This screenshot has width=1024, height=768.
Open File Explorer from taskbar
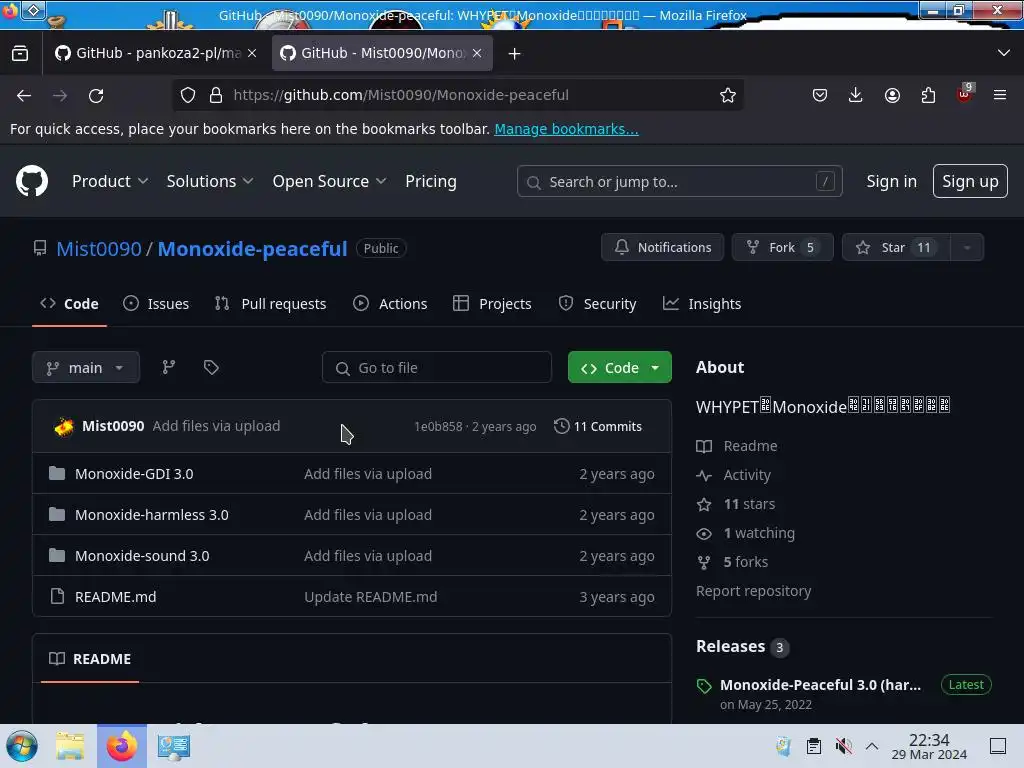(x=71, y=746)
